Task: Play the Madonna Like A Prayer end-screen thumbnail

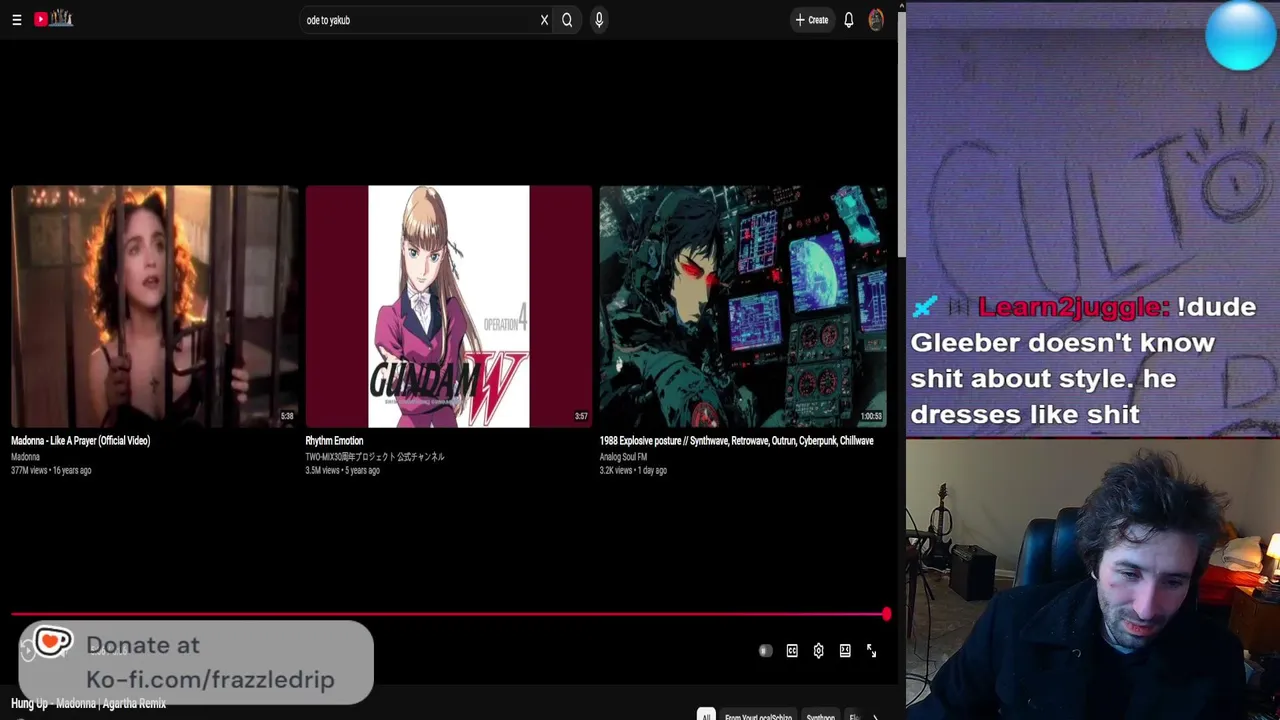Action: [154, 306]
